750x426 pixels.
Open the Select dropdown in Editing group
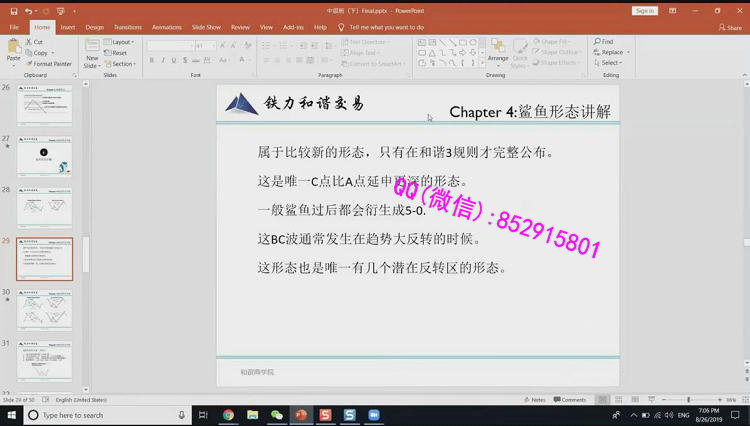point(611,63)
